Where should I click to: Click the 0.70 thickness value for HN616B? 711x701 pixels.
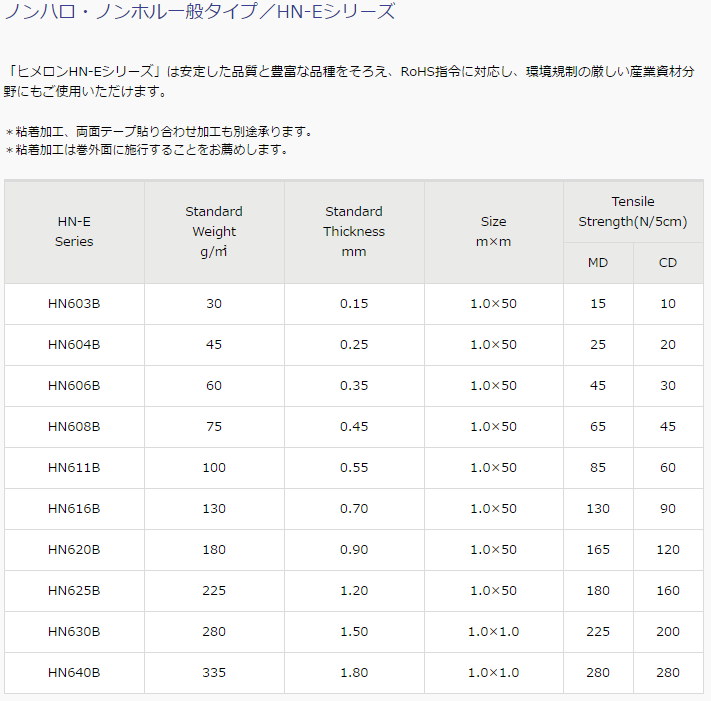tap(354, 509)
